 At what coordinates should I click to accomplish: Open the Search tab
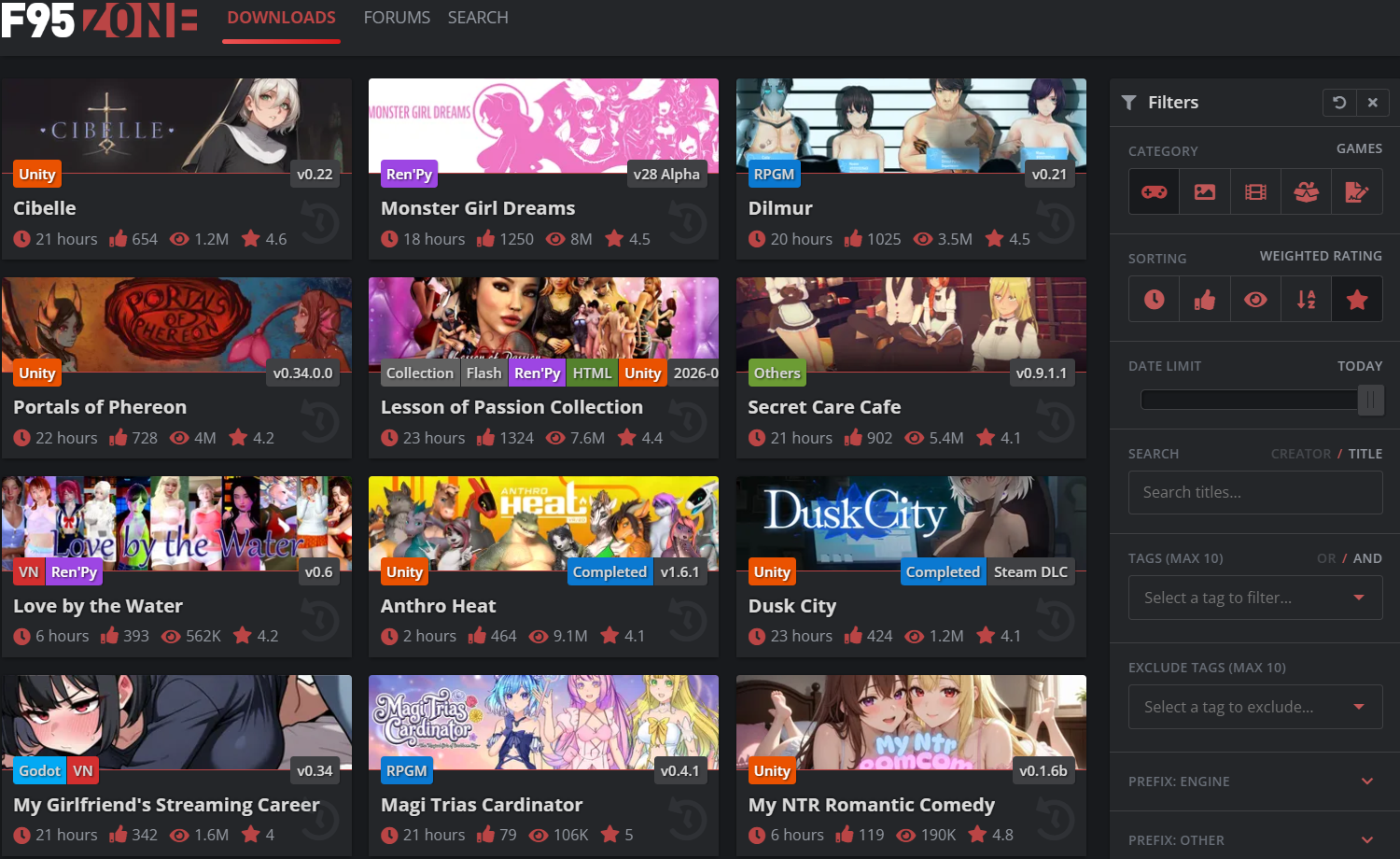(478, 18)
